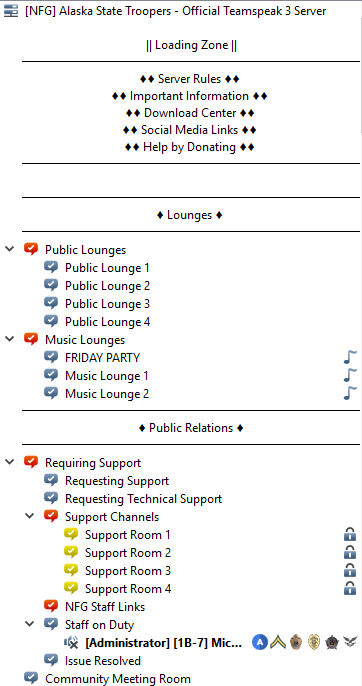
Task: Collapse the Requiring Support channel tree
Action: (x=10, y=462)
